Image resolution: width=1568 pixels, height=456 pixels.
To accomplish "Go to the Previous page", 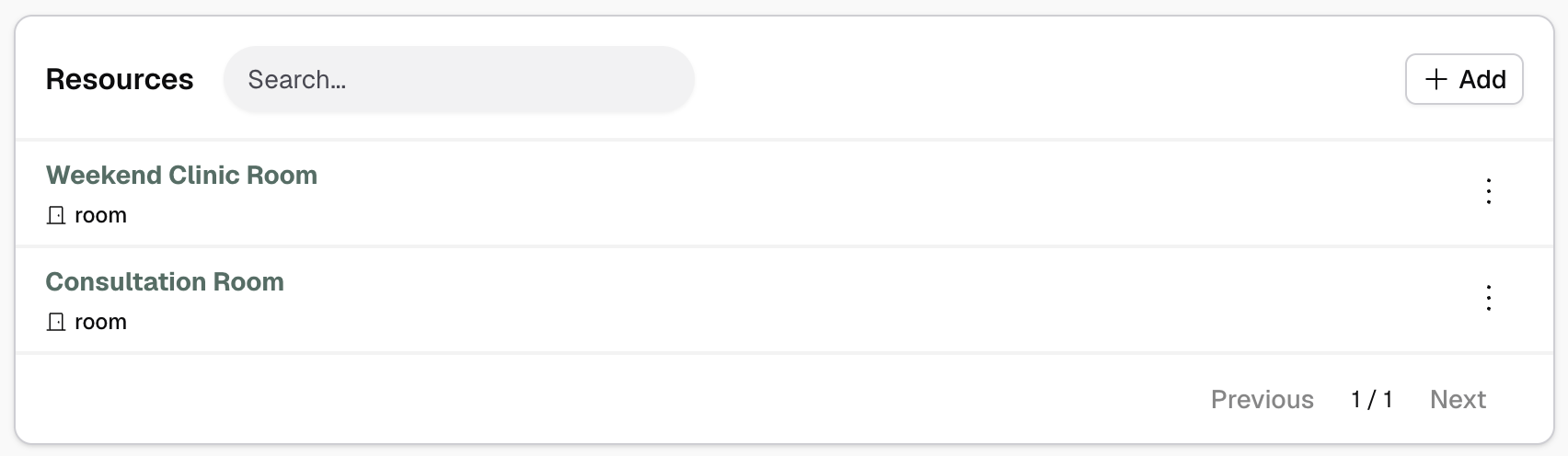I will 1262,400.
